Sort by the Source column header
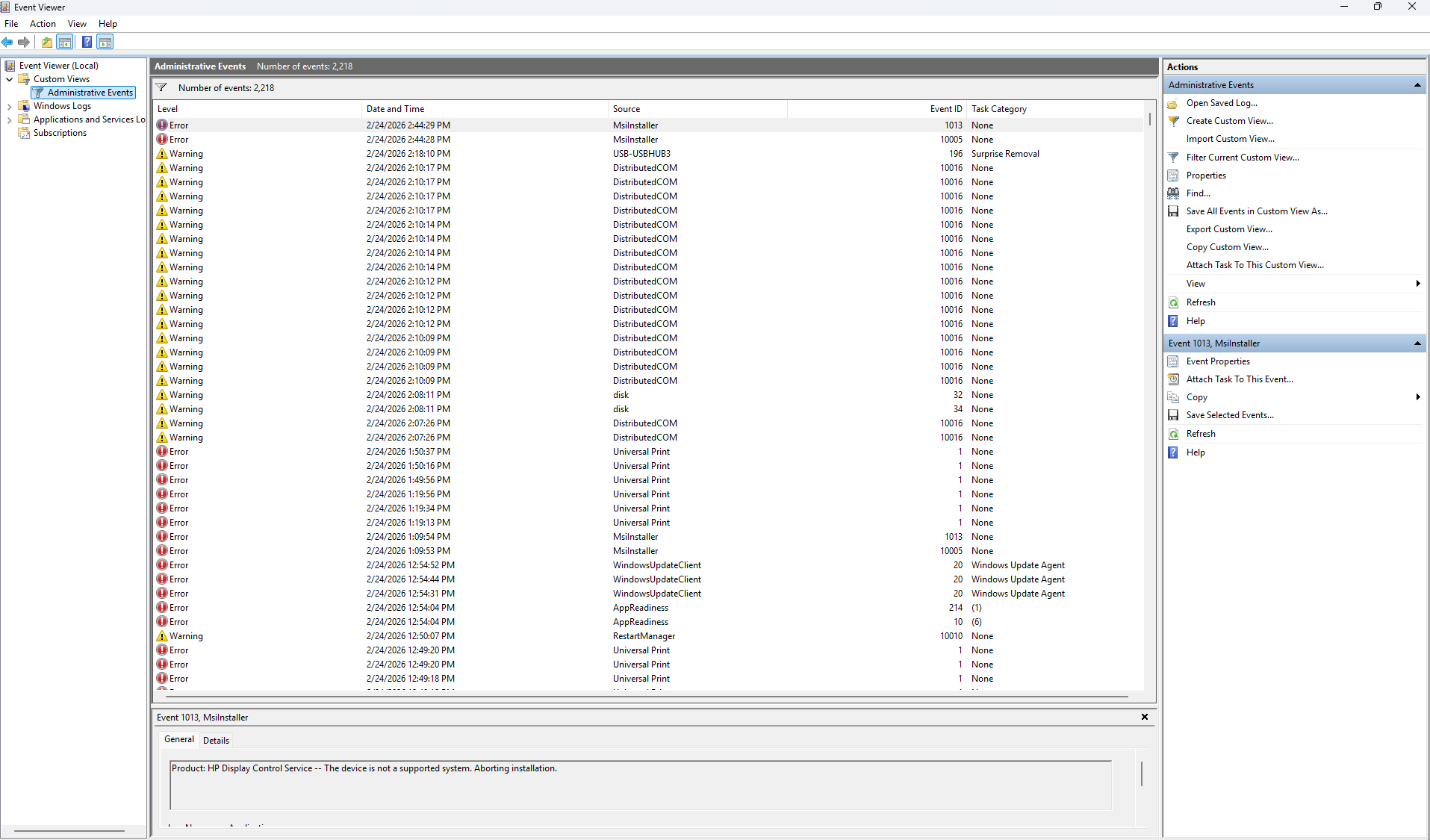 (697, 109)
